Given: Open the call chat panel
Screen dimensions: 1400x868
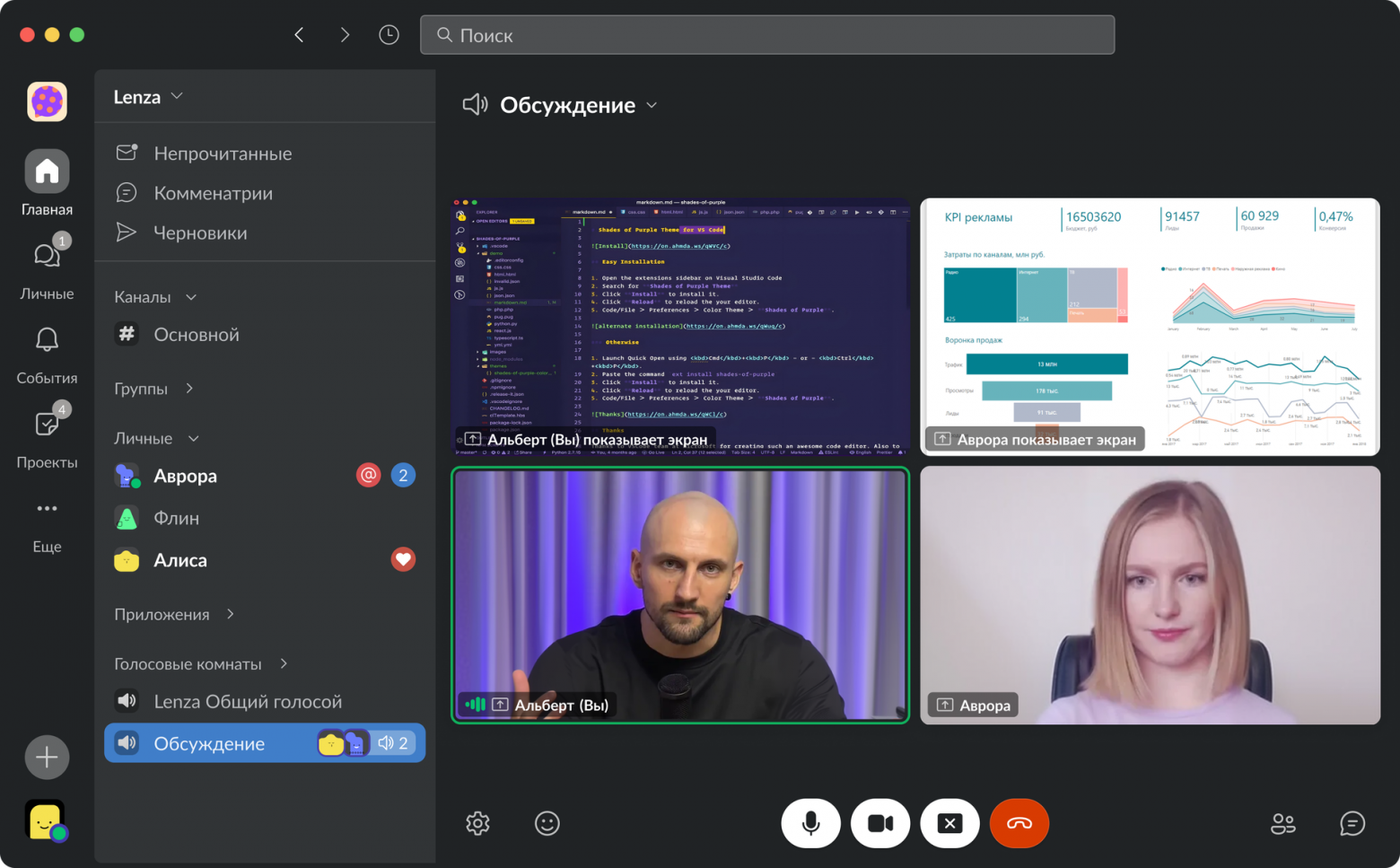Looking at the screenshot, I should [x=1352, y=823].
